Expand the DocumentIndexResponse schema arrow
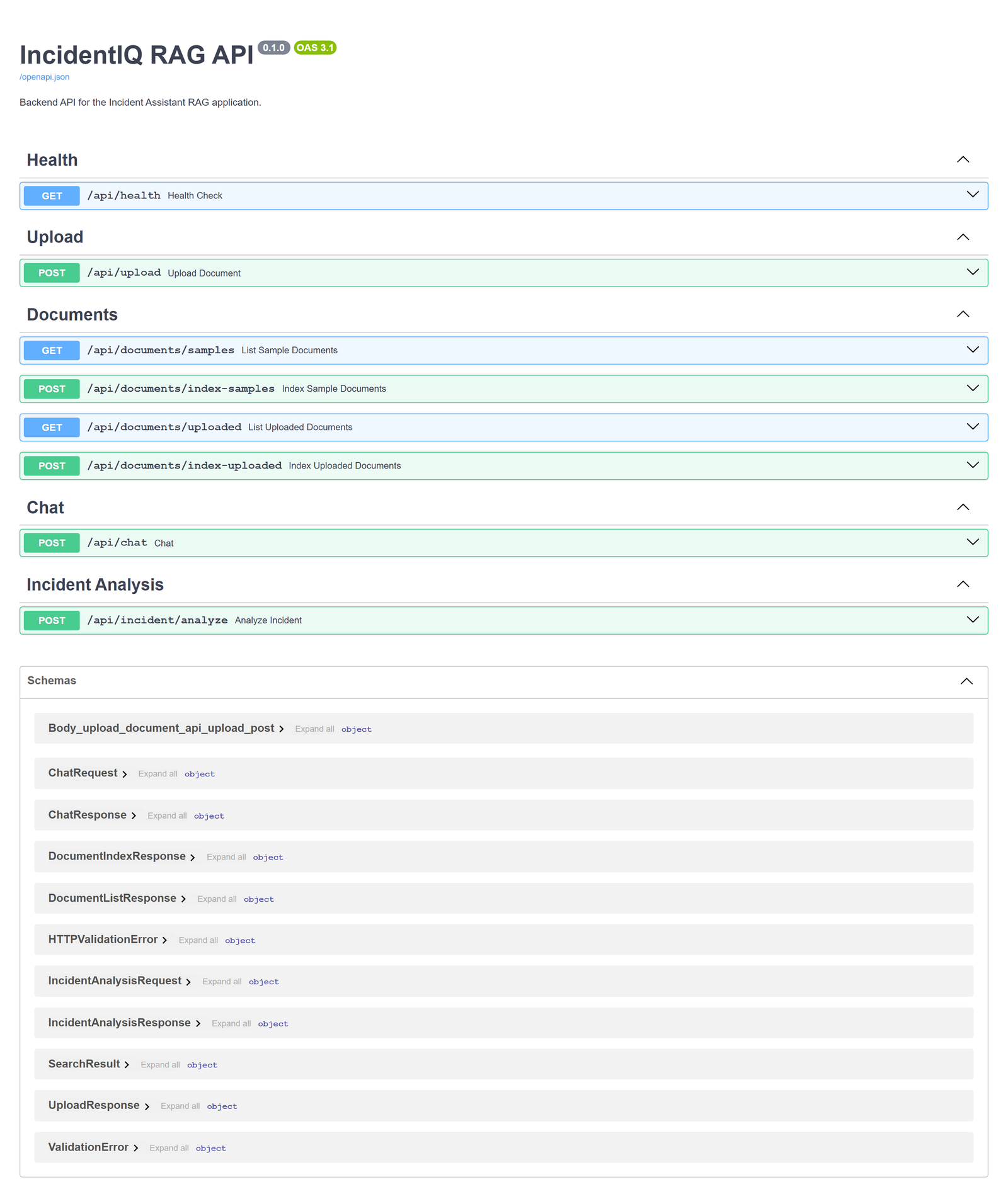 193,857
